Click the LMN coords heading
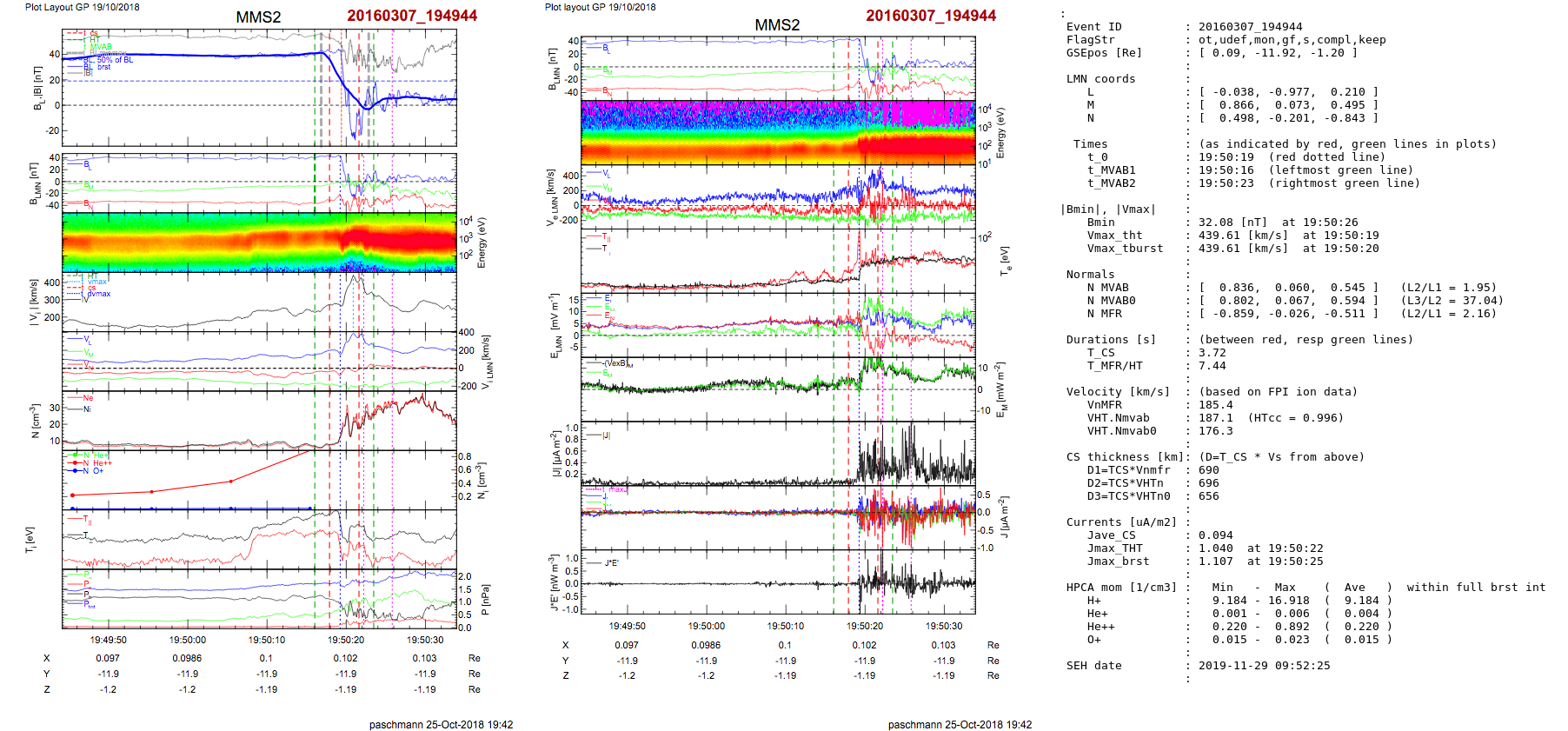Viewport: 1568px width, 731px height. point(1100,79)
